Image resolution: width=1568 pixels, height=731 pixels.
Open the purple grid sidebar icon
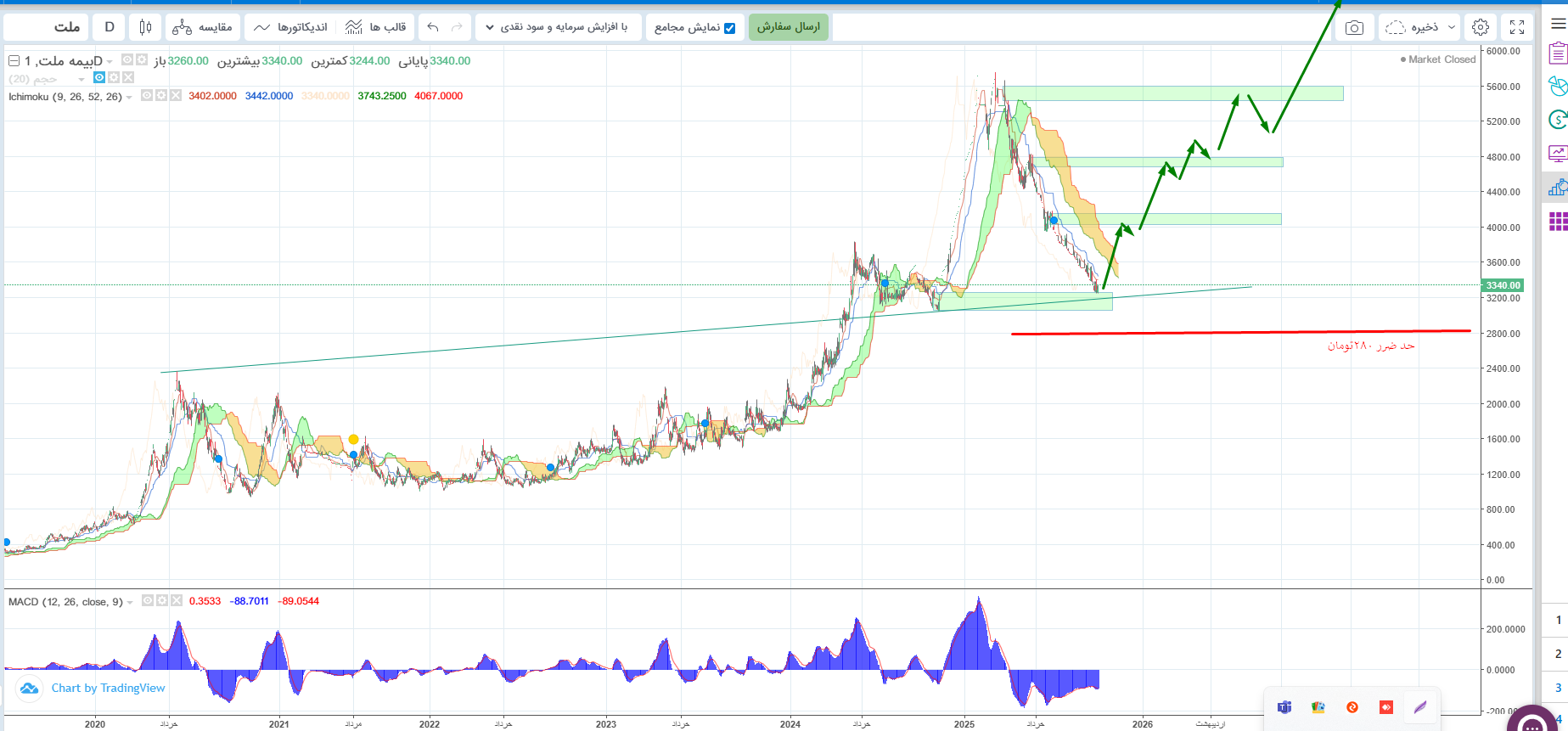pos(1557,222)
